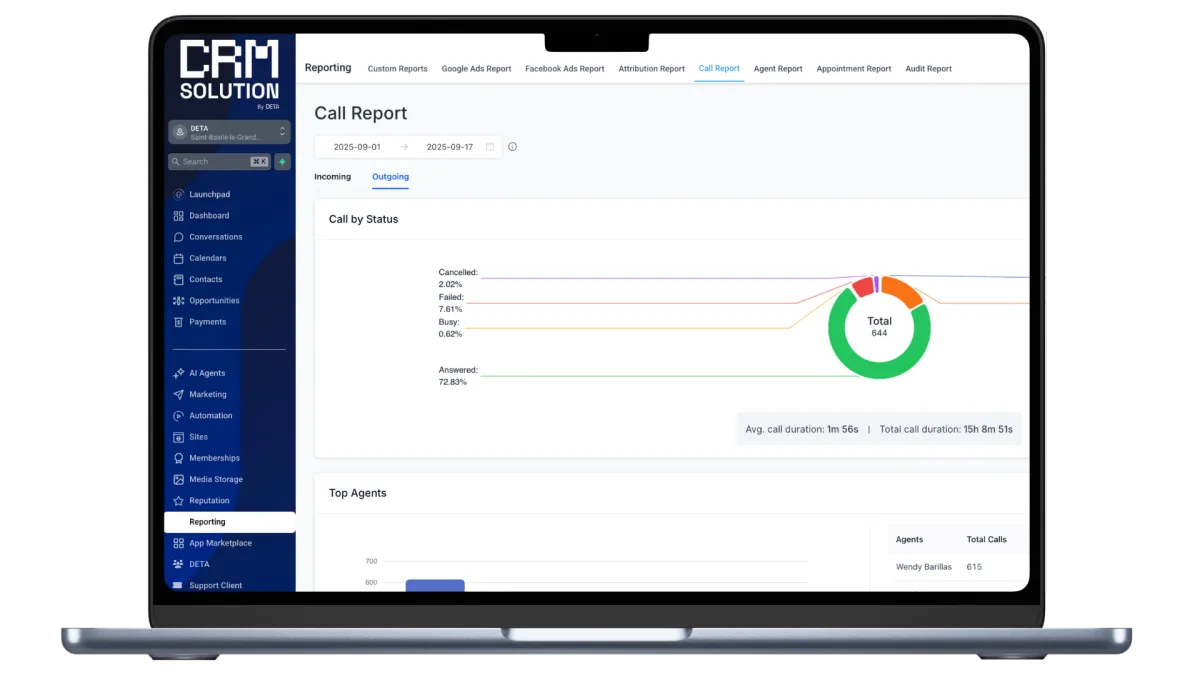Open DETA via its people icon
Viewport: 1200px width, 675px height.
178,564
